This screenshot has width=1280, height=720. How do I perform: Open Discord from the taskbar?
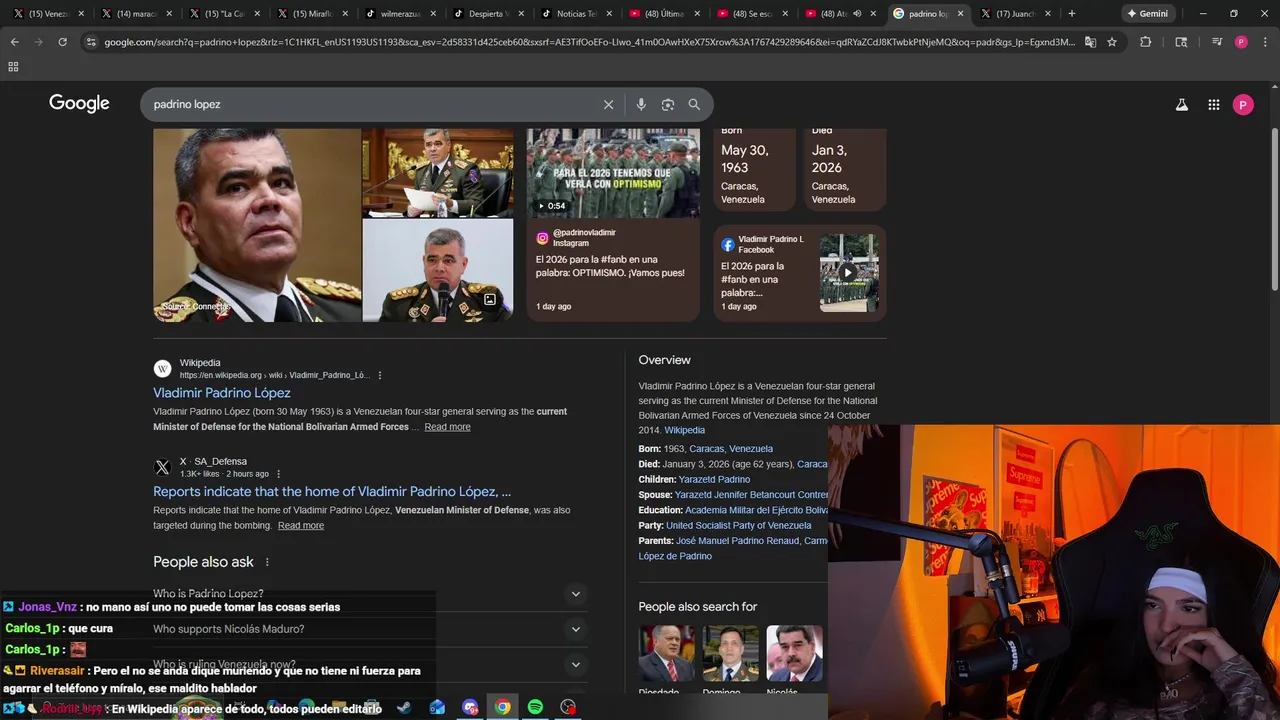(470, 707)
